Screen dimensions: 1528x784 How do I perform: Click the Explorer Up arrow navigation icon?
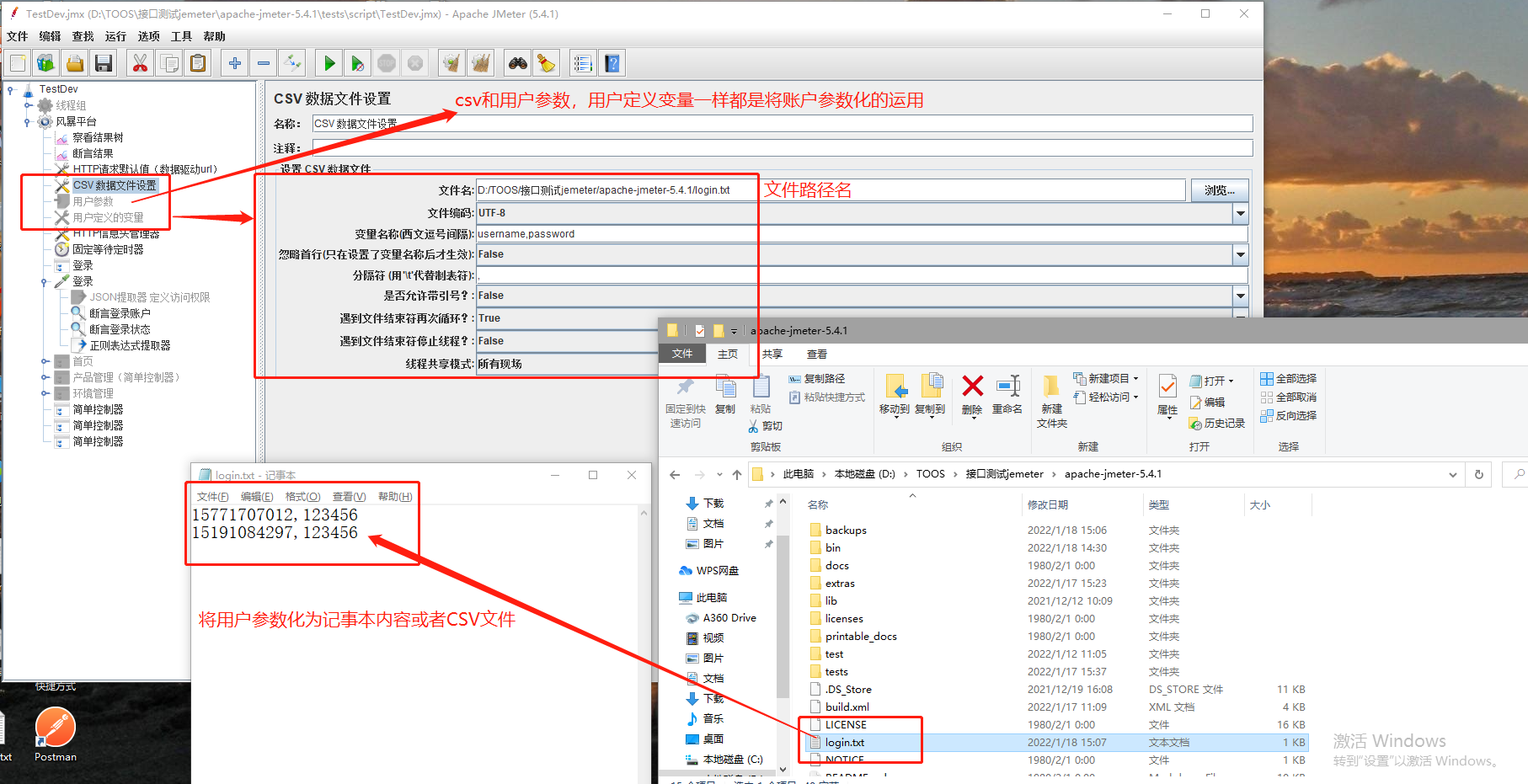pos(737,475)
